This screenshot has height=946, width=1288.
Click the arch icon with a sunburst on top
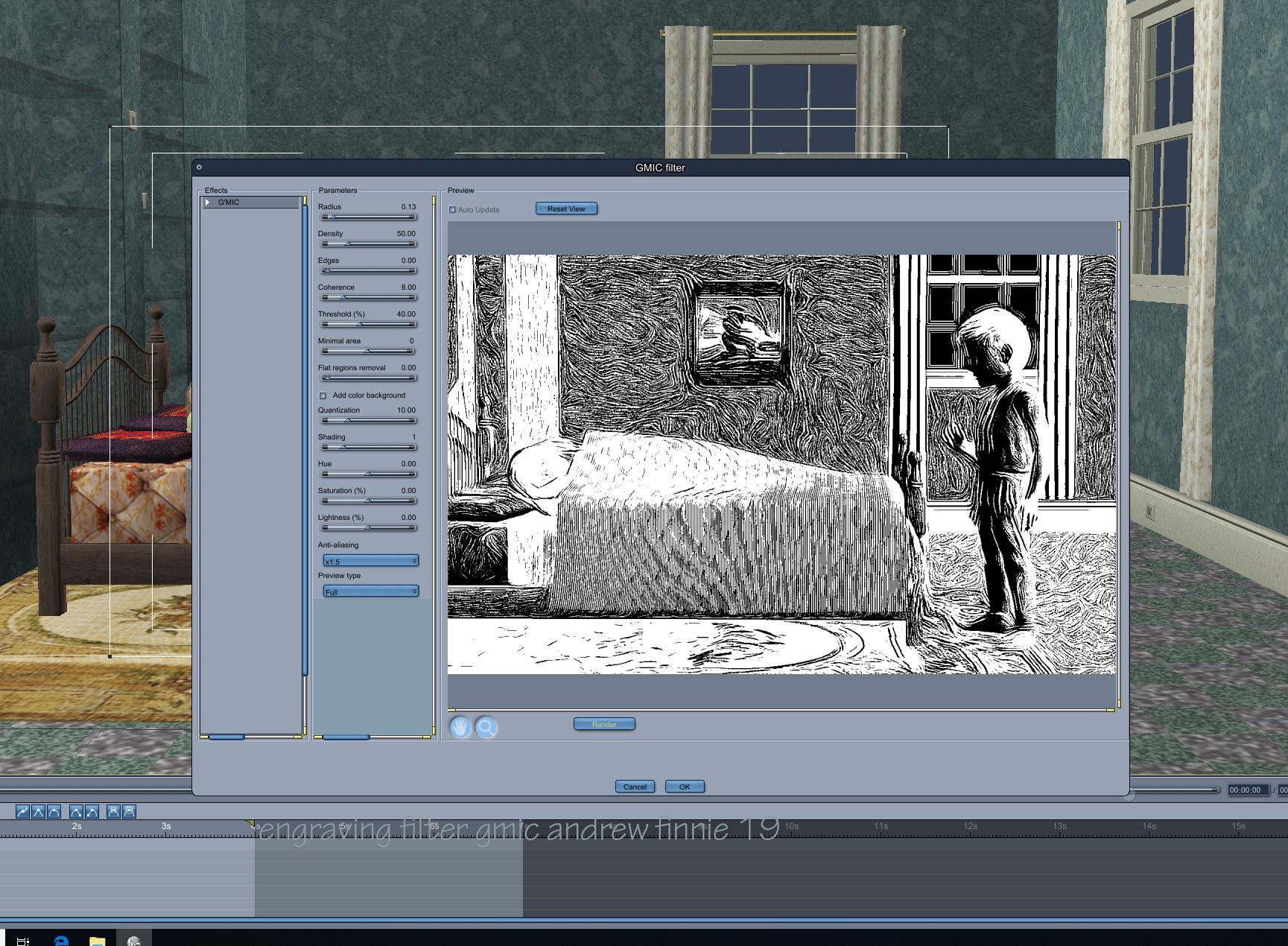tap(129, 811)
